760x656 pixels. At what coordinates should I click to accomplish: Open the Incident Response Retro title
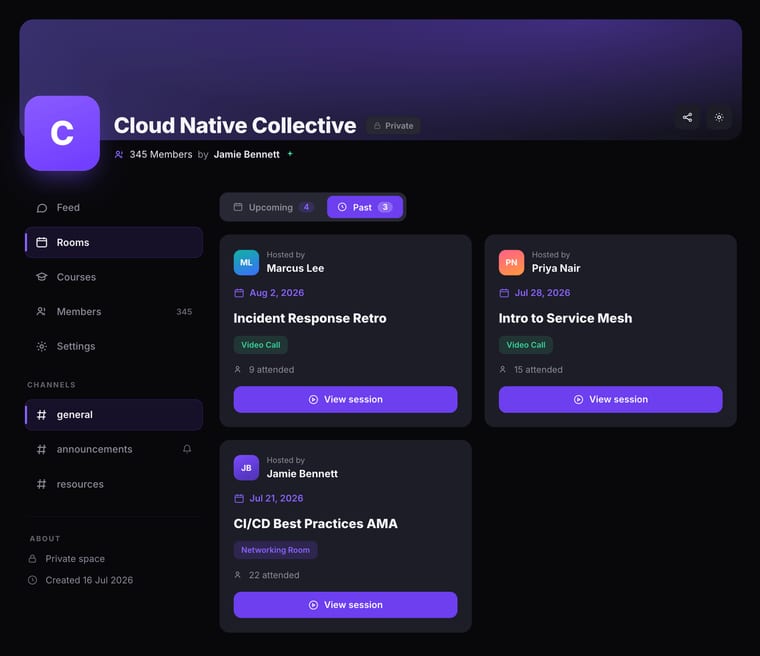point(310,319)
